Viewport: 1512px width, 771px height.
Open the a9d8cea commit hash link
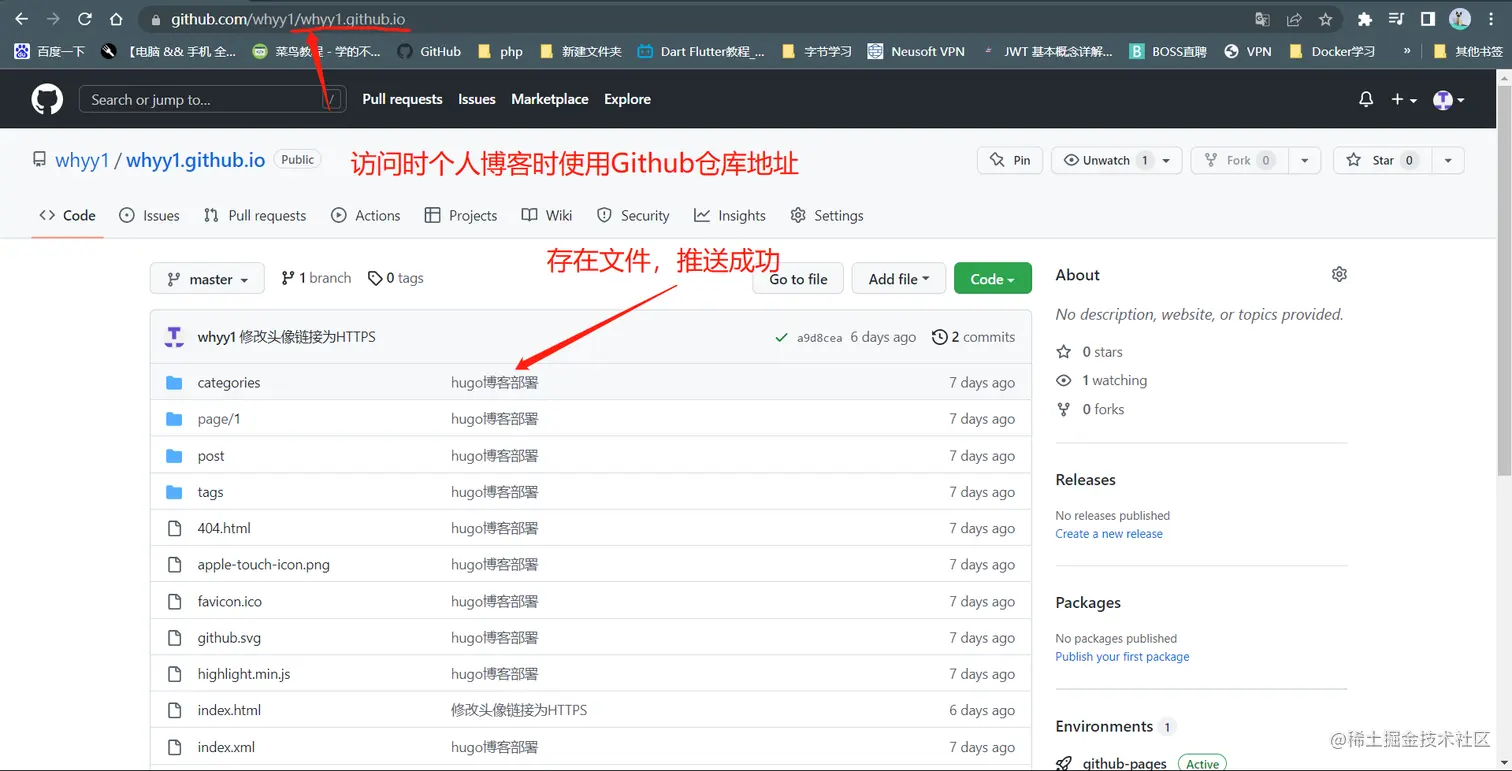[819, 338]
